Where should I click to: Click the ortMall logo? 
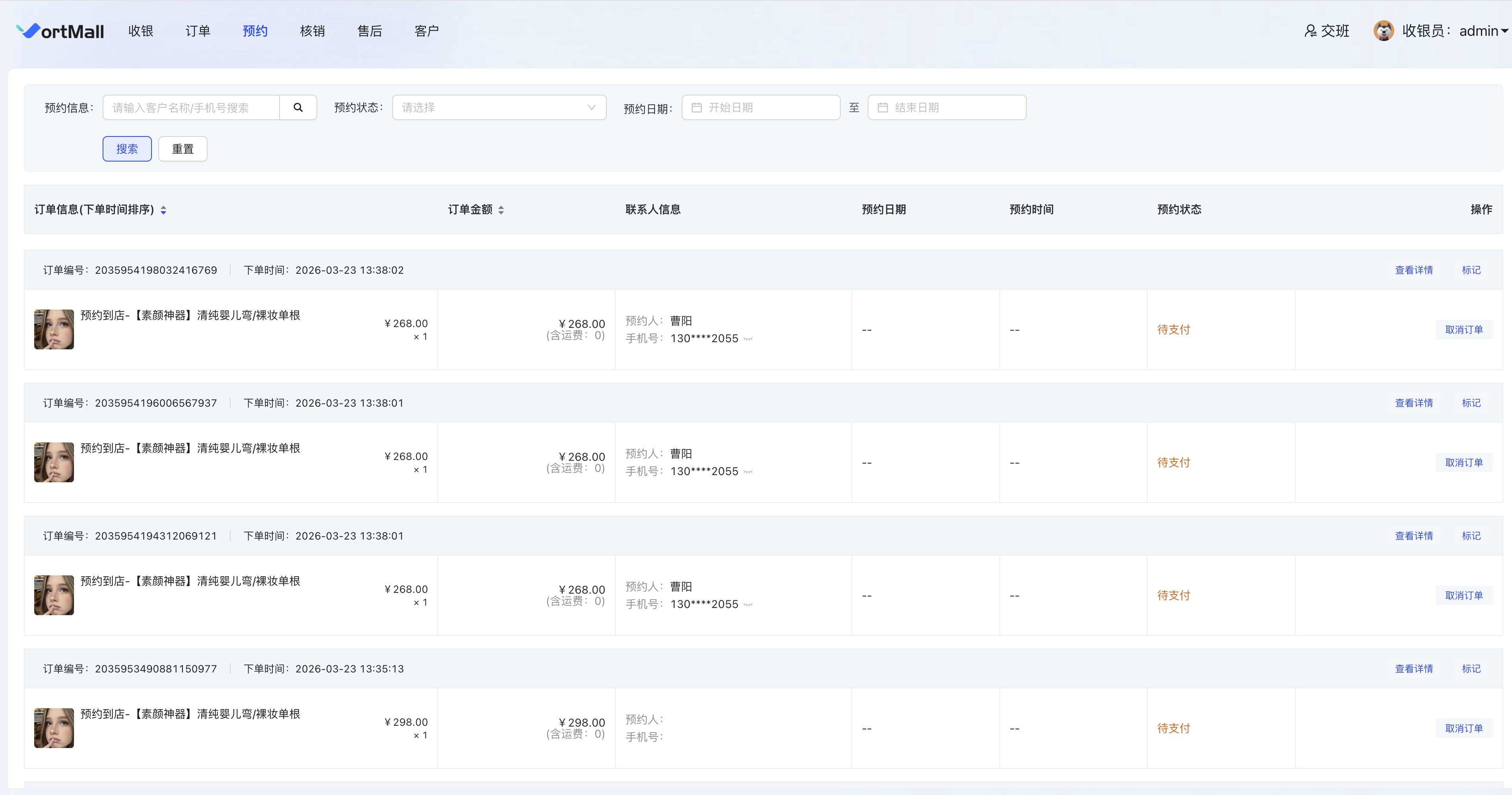pos(60,31)
